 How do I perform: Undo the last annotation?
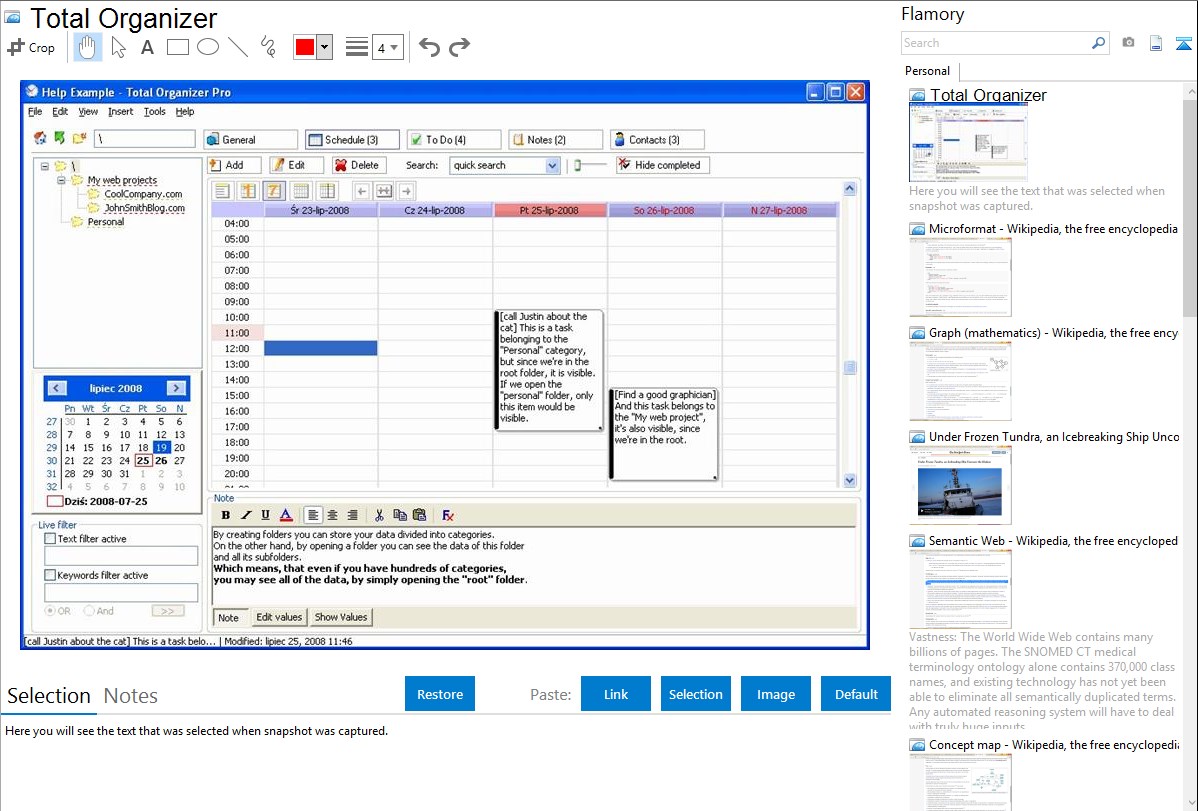coord(429,47)
